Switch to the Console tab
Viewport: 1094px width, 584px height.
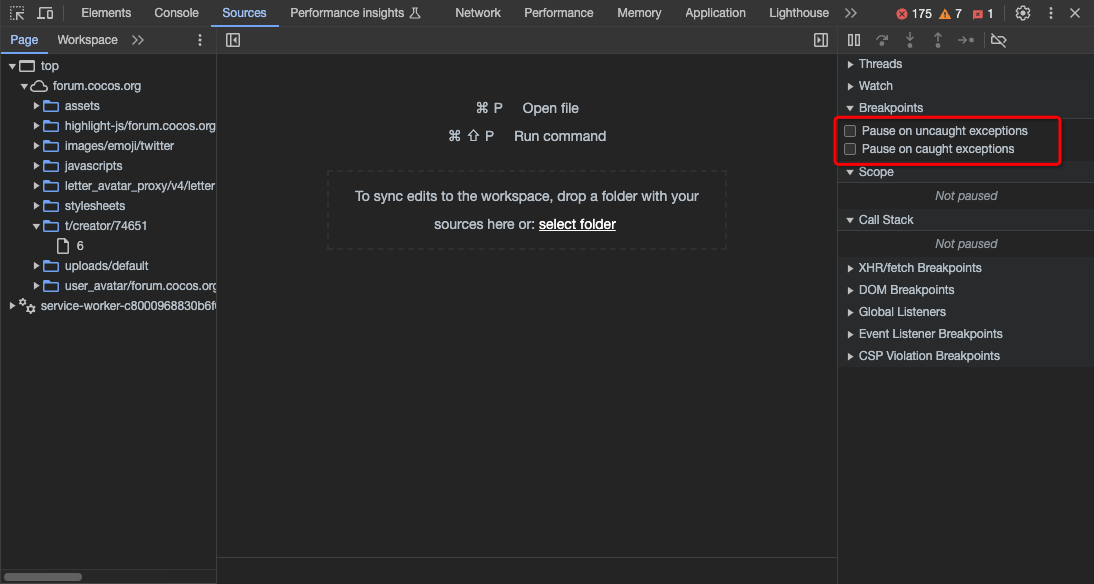(177, 13)
